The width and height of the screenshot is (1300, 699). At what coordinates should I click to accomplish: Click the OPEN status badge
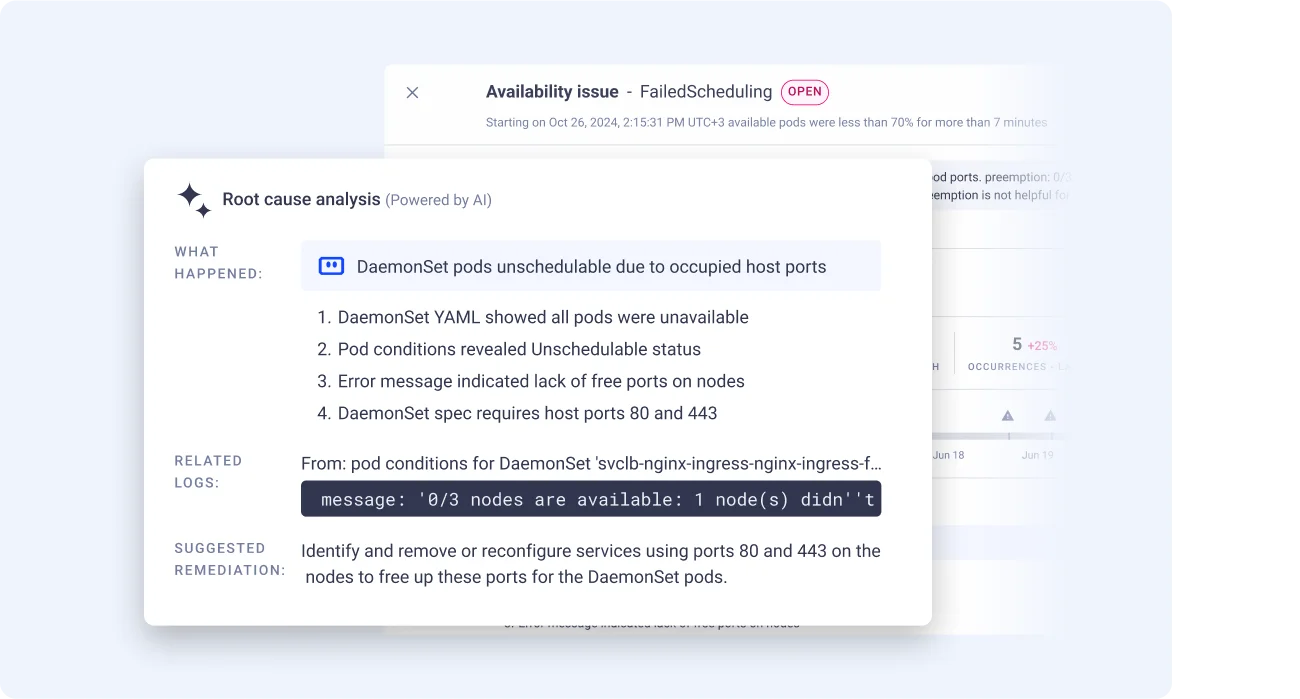[805, 92]
